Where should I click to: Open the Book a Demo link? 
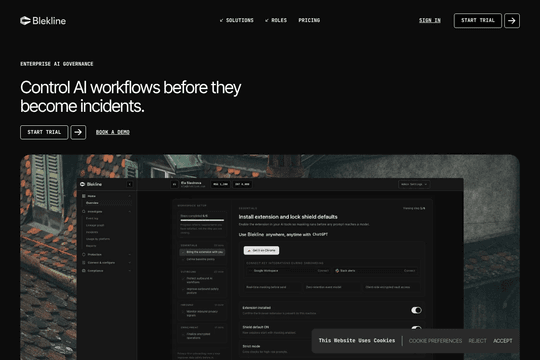[x=113, y=132]
